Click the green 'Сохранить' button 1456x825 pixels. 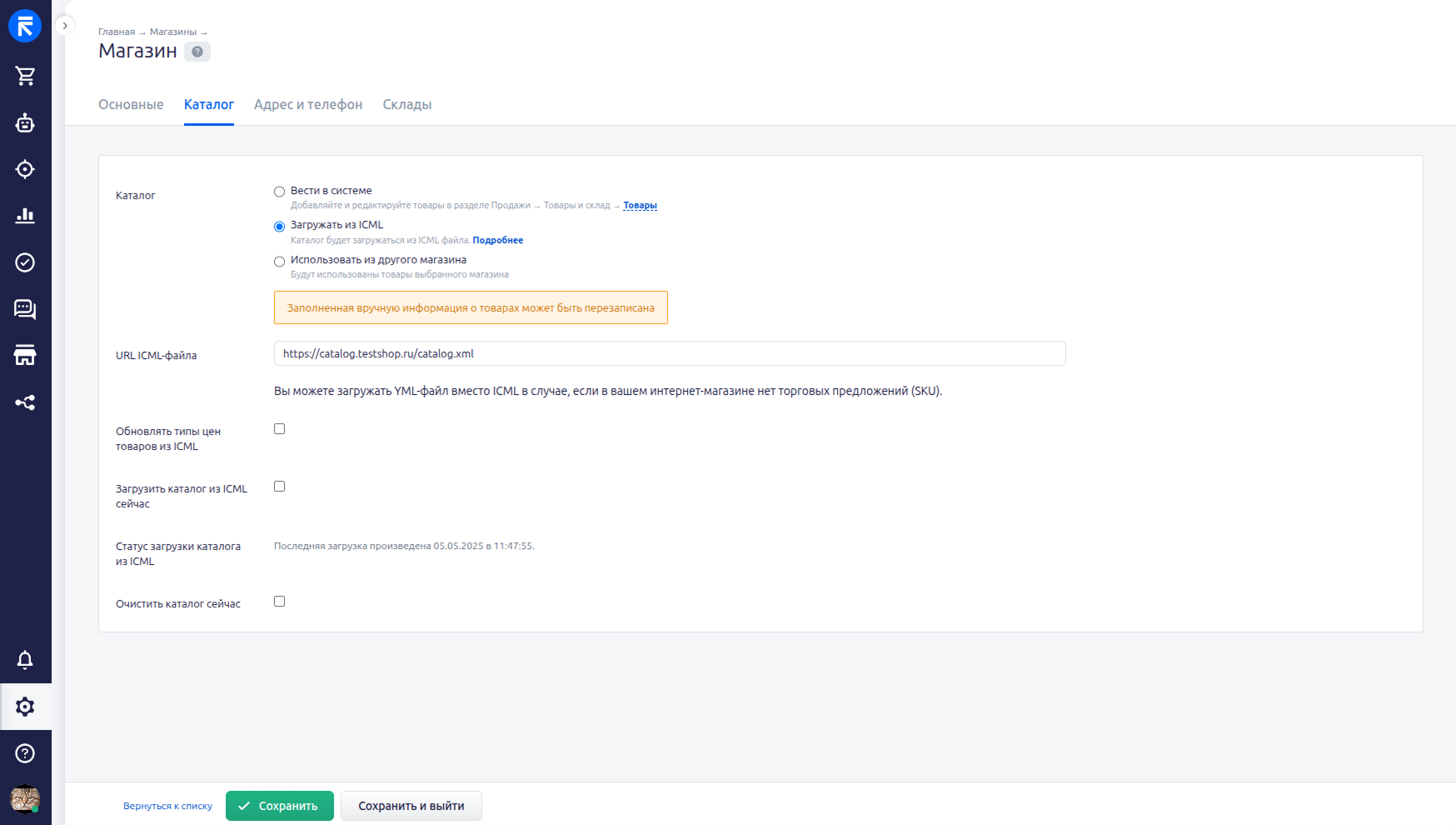point(279,806)
